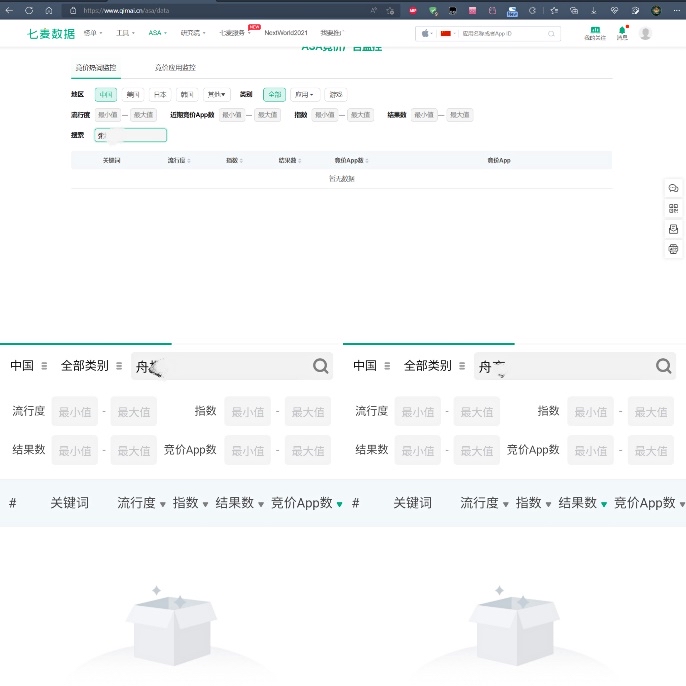Open the 工具 navigation menu
The image size is (686, 686).
coord(125,33)
